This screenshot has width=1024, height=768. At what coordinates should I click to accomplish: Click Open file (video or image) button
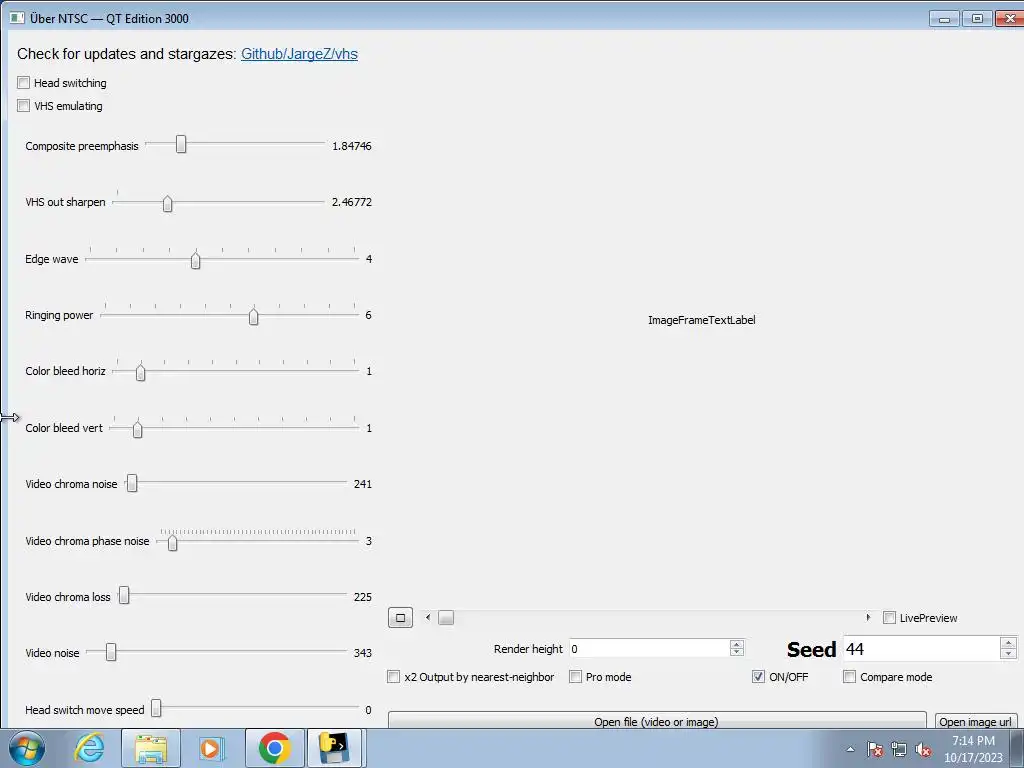657,720
